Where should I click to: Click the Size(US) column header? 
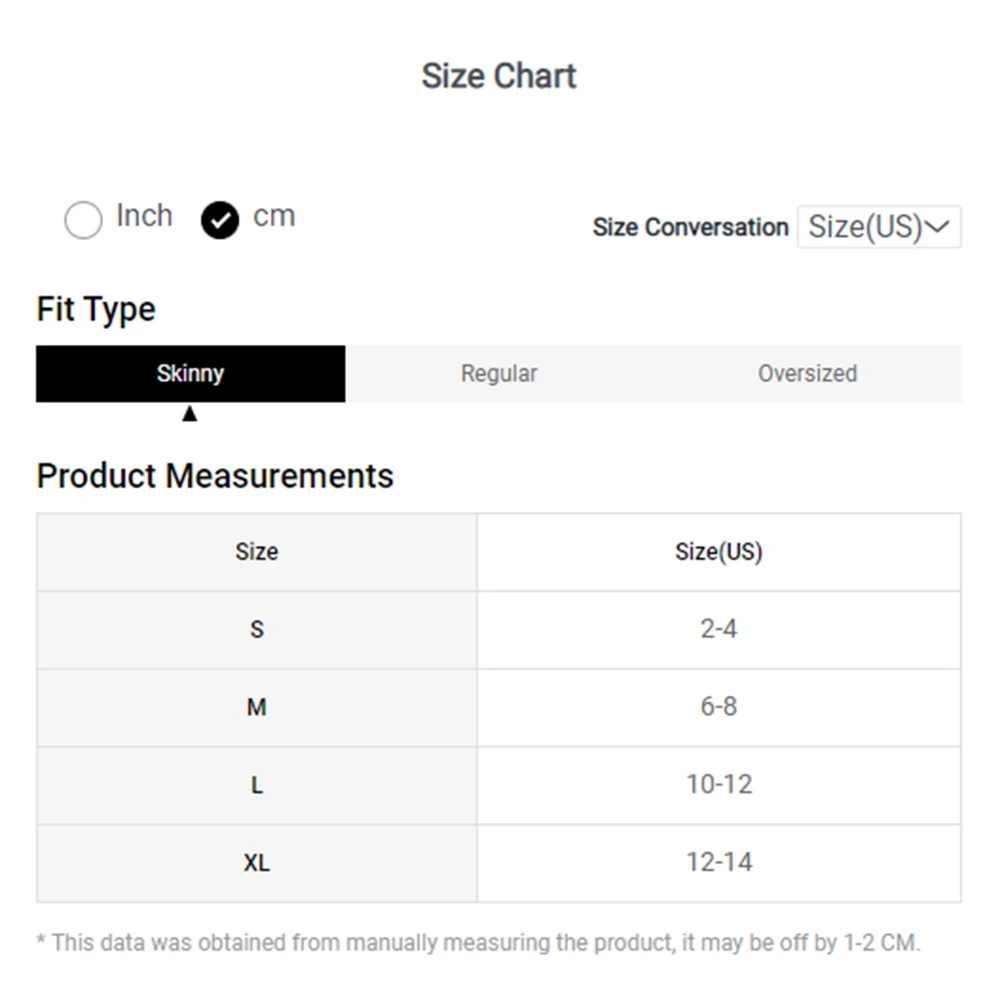[x=719, y=552]
